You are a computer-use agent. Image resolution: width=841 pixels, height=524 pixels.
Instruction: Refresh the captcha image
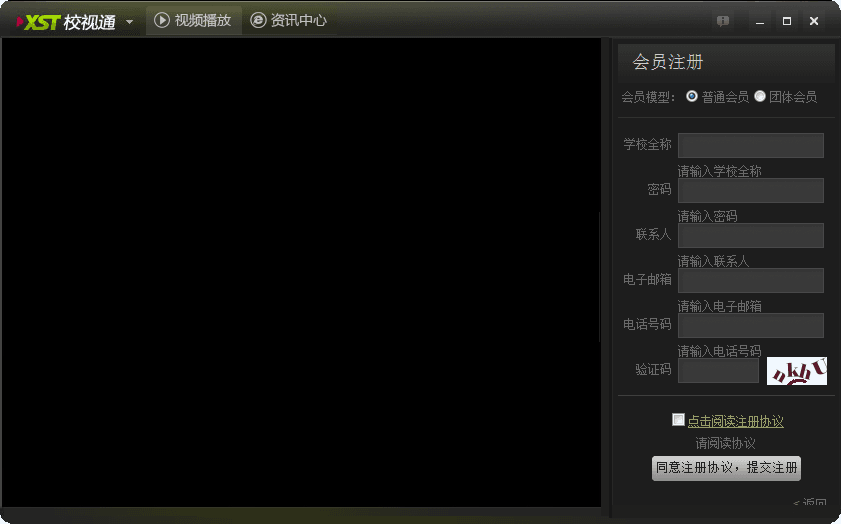[796, 370]
